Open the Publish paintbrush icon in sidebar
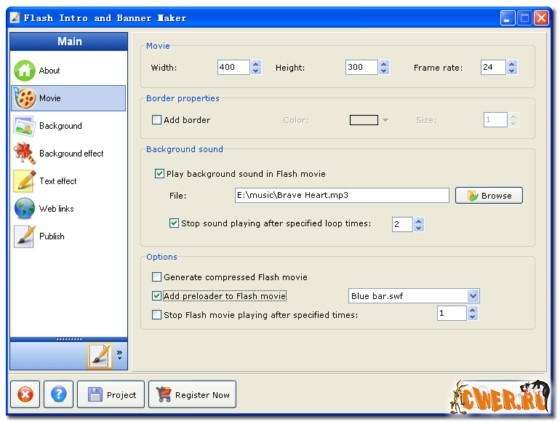The width and height of the screenshot is (560, 422). click(x=24, y=236)
